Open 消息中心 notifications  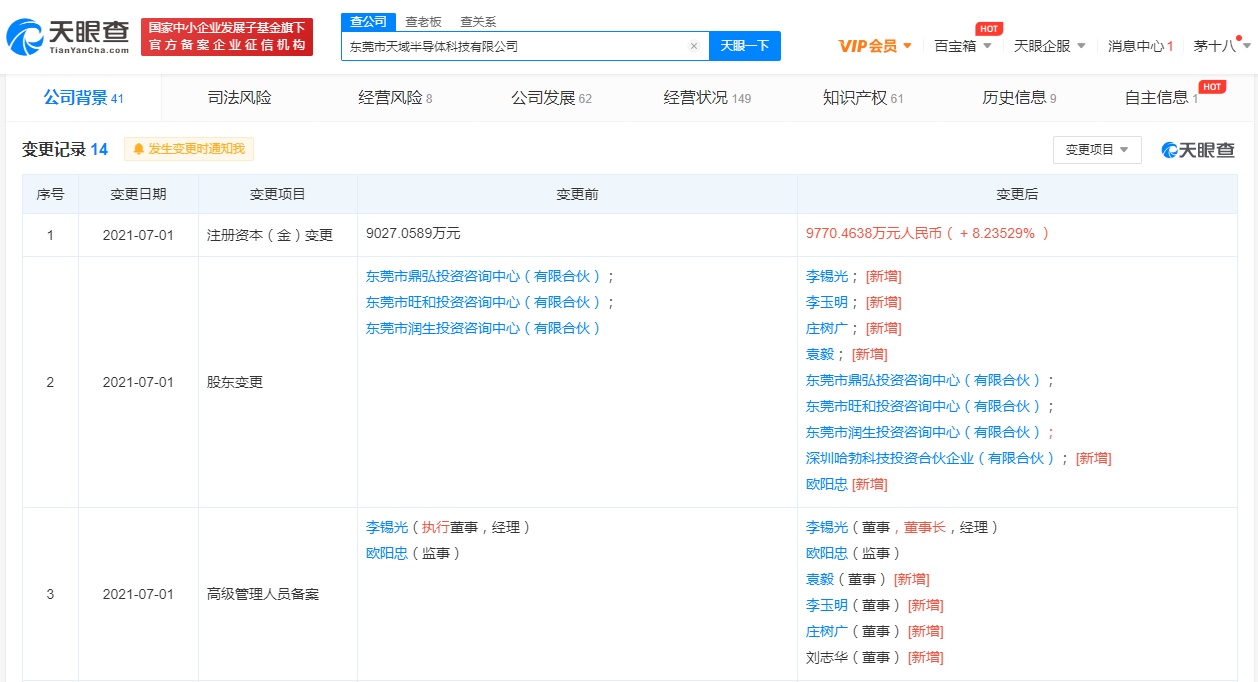[1140, 46]
